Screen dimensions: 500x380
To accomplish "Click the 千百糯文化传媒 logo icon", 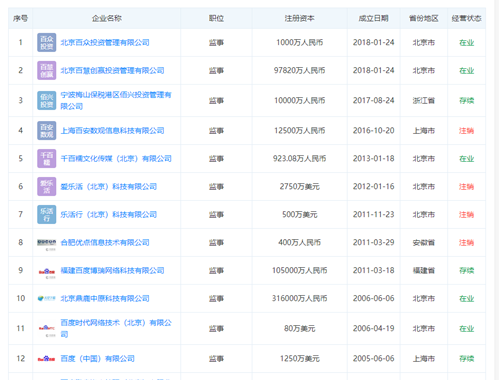I will (47, 159).
